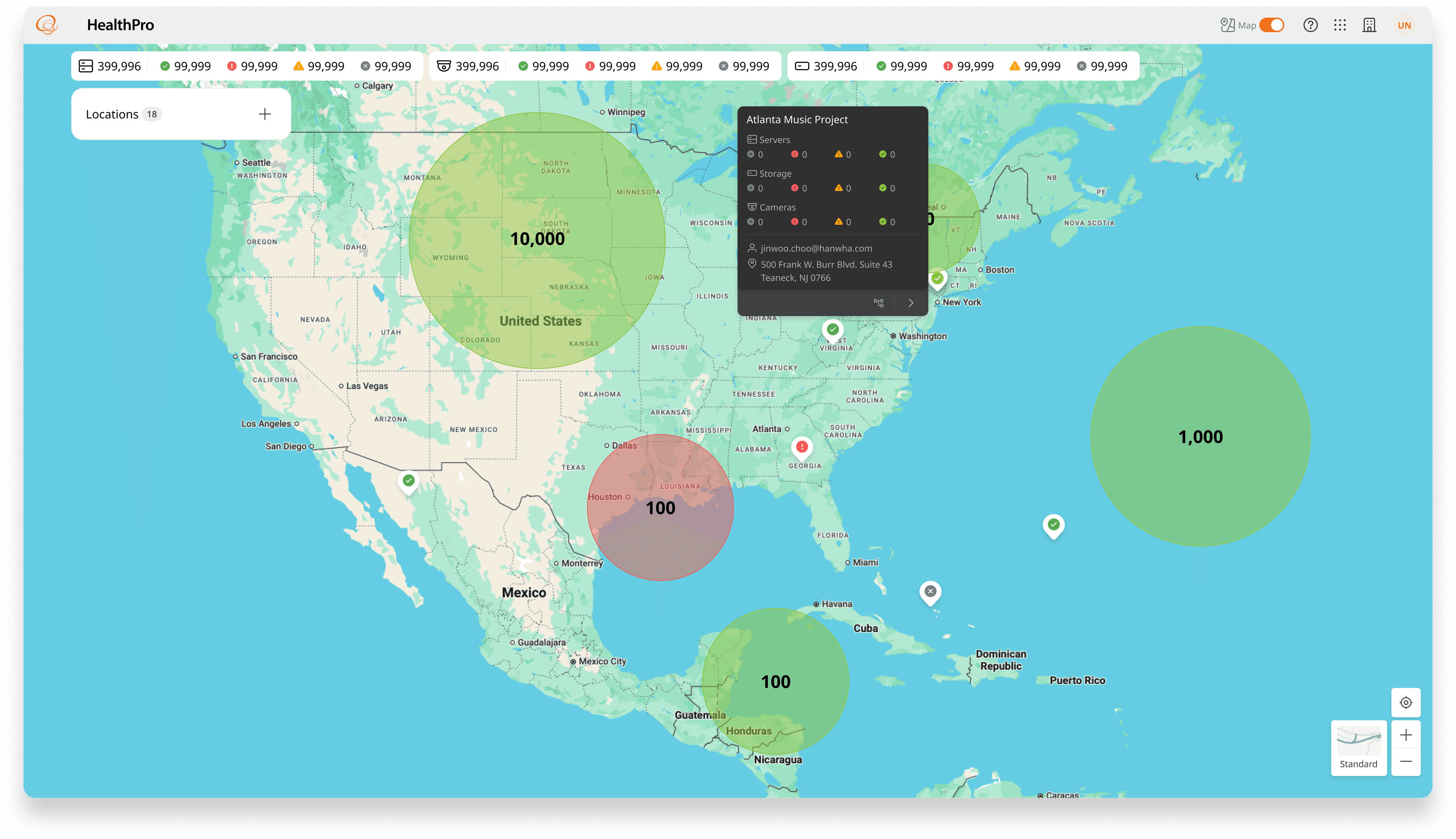This screenshot has height=839, width=1456.
Task: Open the 10,000 cluster circle
Action: 537,240
